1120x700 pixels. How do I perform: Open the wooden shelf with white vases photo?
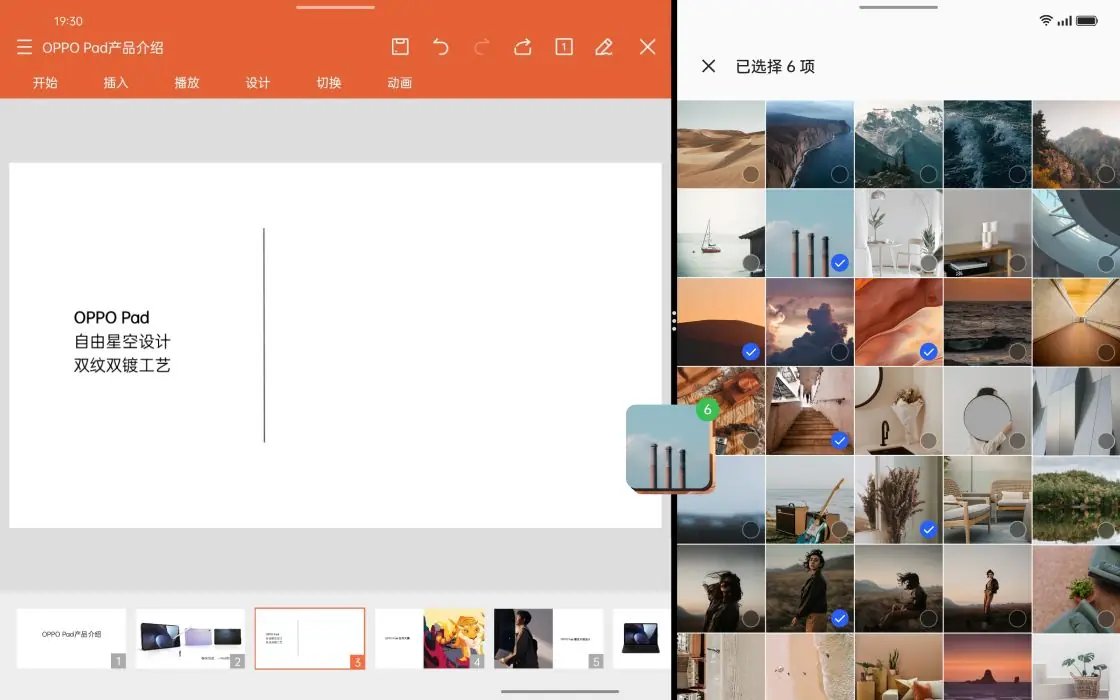987,233
